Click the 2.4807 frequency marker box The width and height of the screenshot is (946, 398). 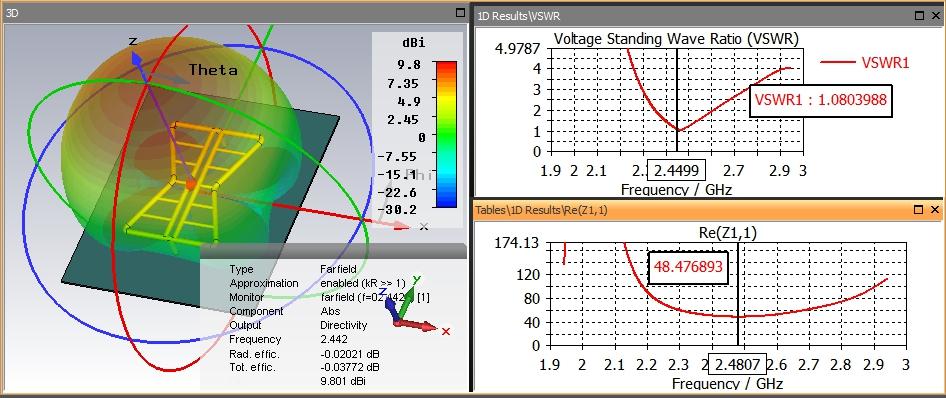tap(738, 364)
